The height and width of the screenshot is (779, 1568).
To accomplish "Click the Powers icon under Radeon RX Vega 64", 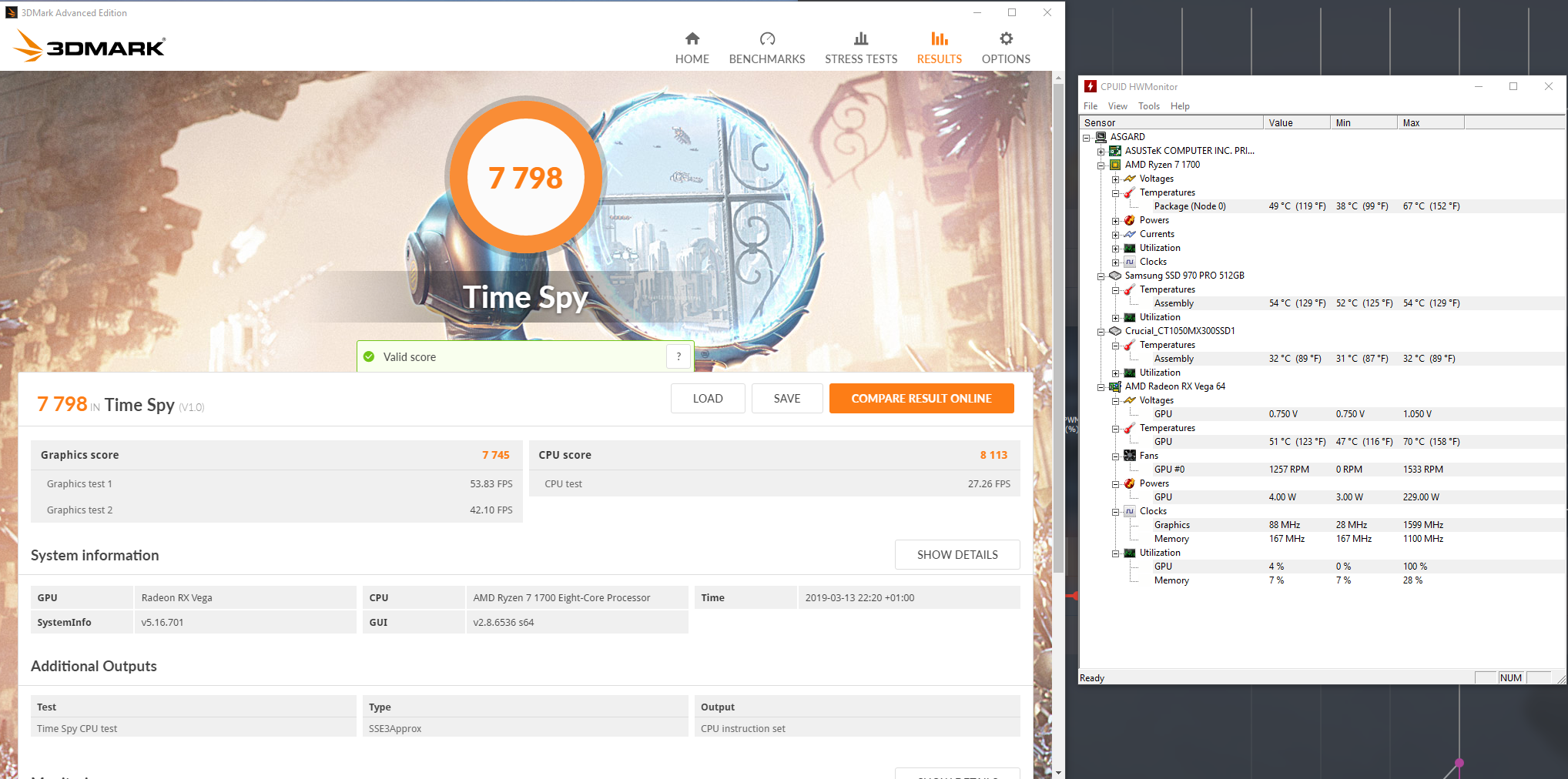I will 1130,483.
